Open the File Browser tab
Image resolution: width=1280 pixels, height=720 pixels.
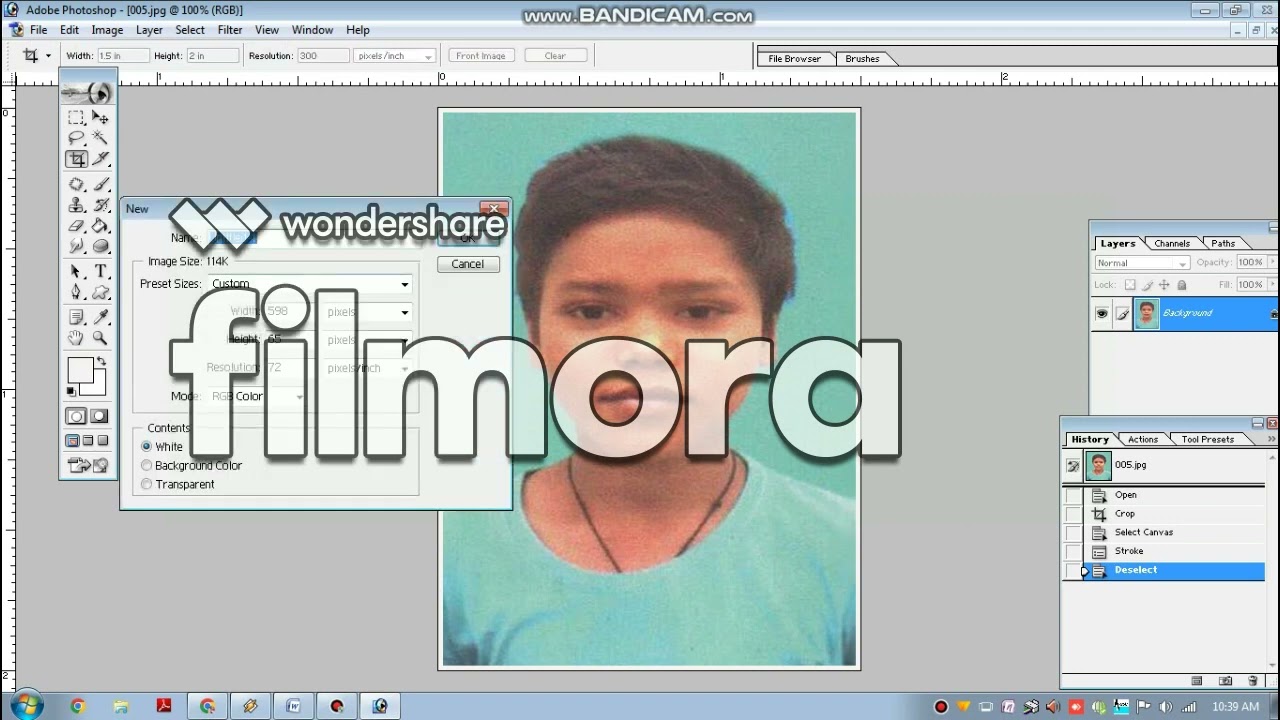(794, 59)
